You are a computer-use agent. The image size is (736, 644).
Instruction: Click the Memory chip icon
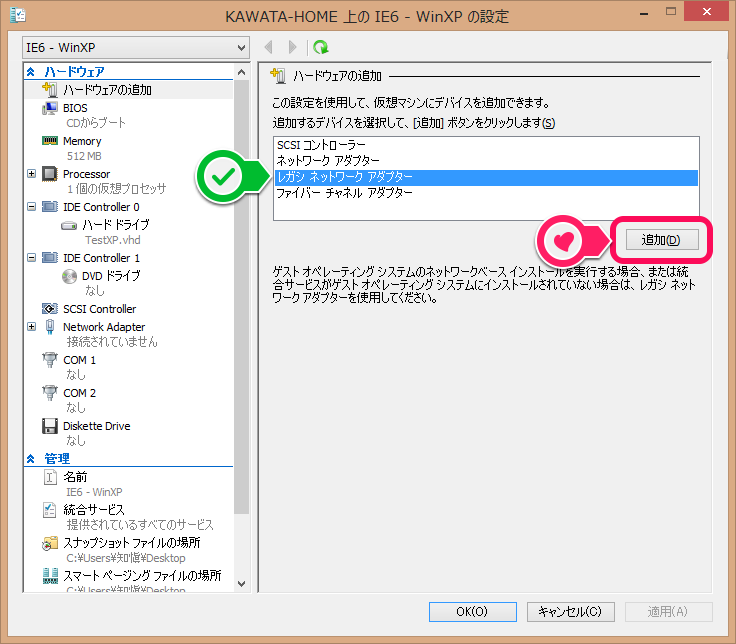[50, 141]
